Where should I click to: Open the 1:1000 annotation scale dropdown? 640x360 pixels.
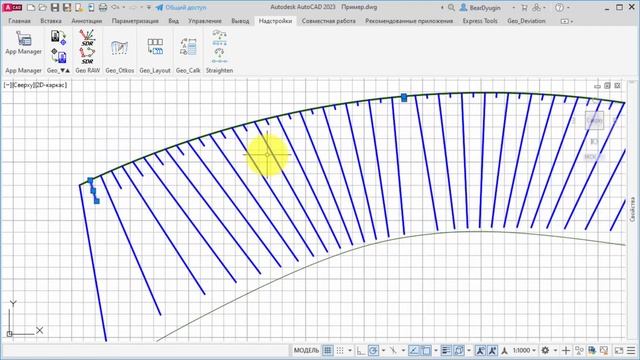click(x=524, y=350)
